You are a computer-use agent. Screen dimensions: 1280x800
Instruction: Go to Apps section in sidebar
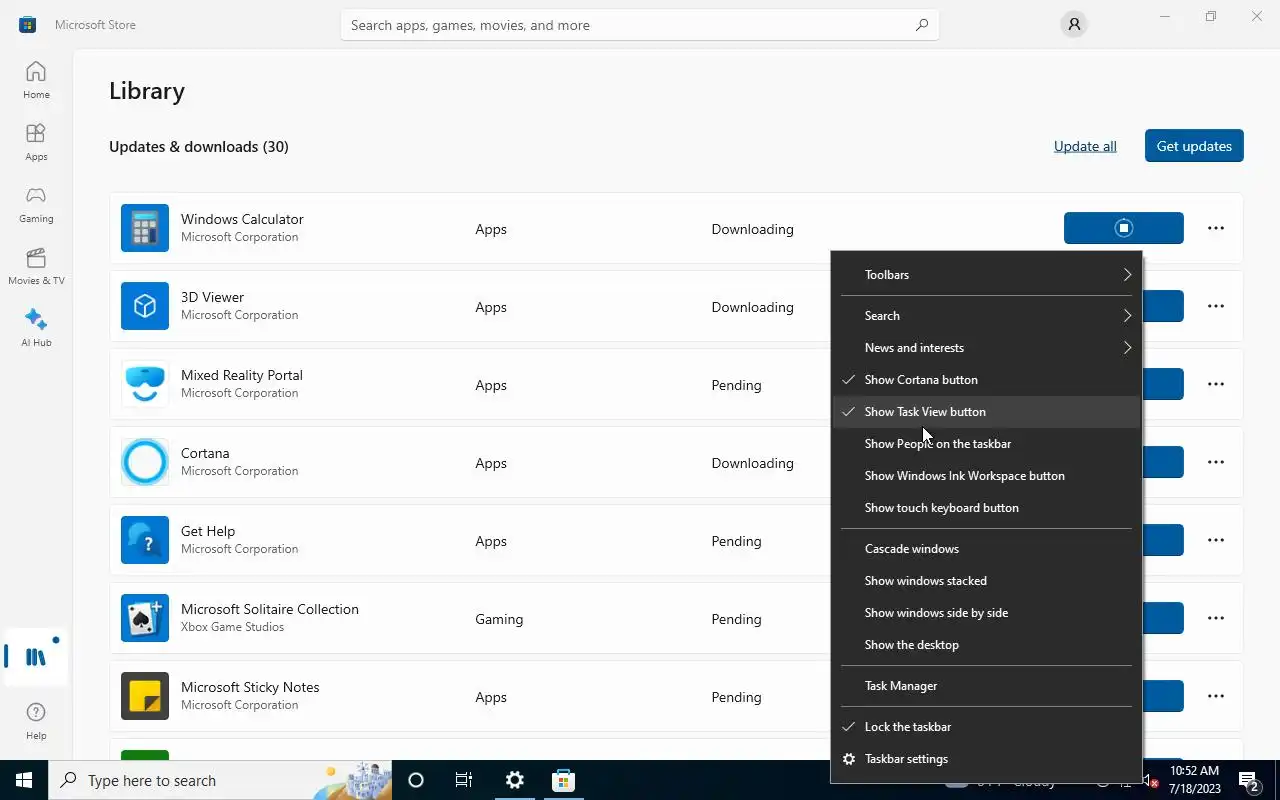pyautogui.click(x=36, y=142)
